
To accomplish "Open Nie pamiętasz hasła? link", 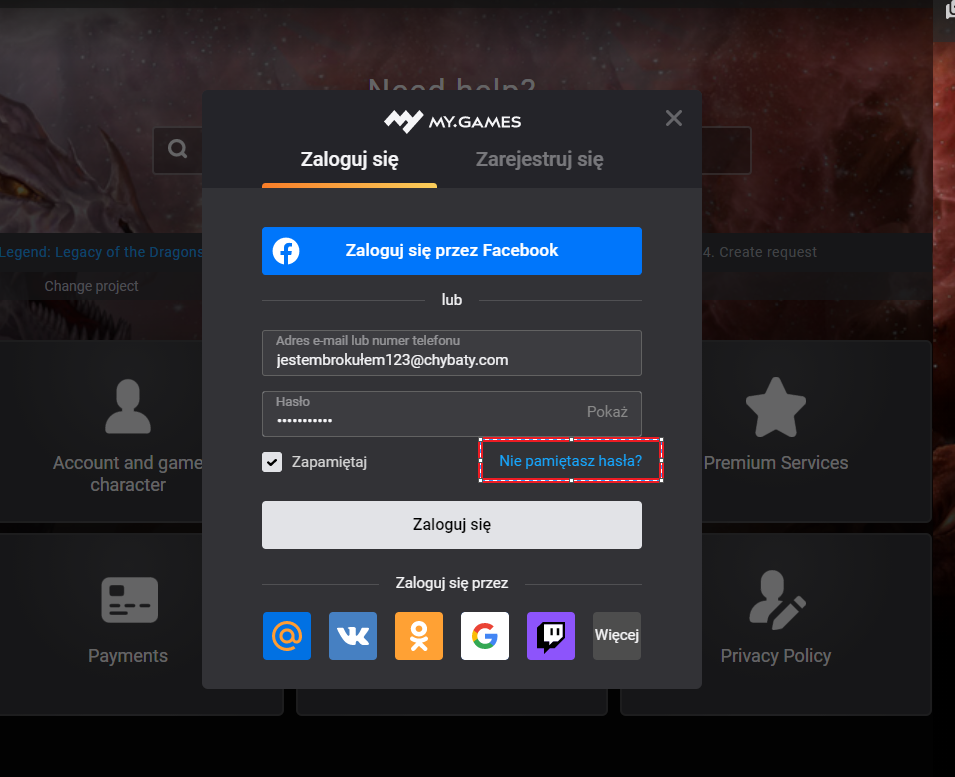I will point(570,461).
